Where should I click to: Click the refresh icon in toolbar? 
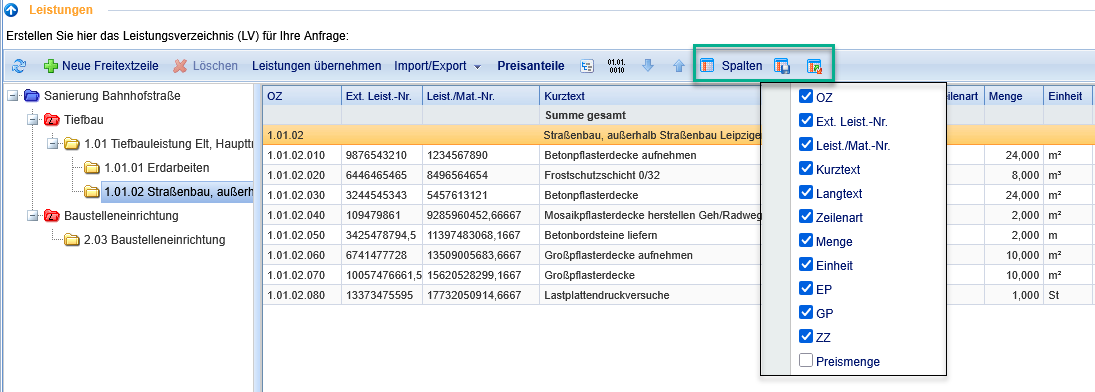point(19,66)
